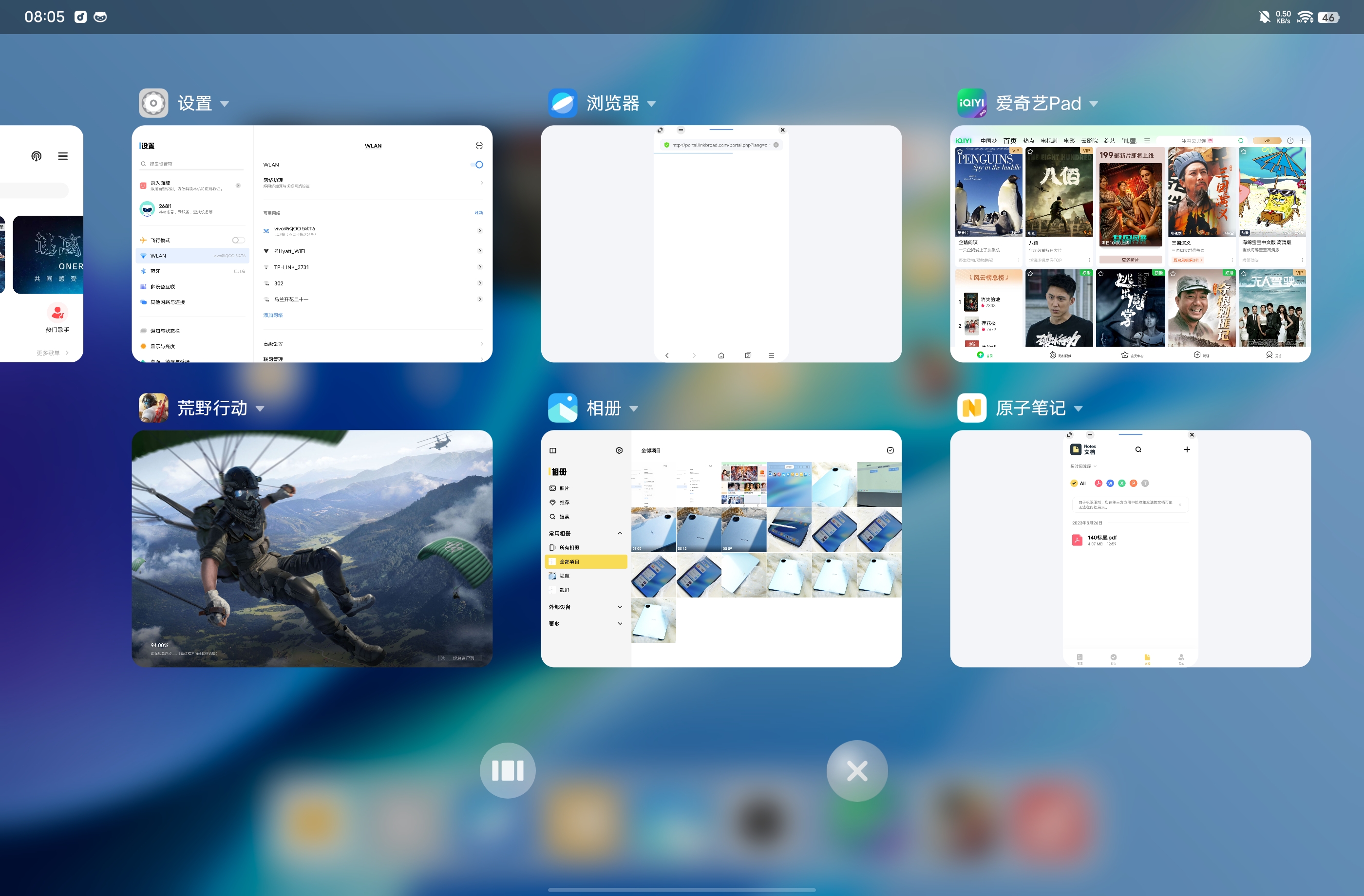Image resolution: width=1364 pixels, height=896 pixels.
Task: Dismiss the 录入面部 suggestion with its X
Action: pyautogui.click(x=238, y=185)
